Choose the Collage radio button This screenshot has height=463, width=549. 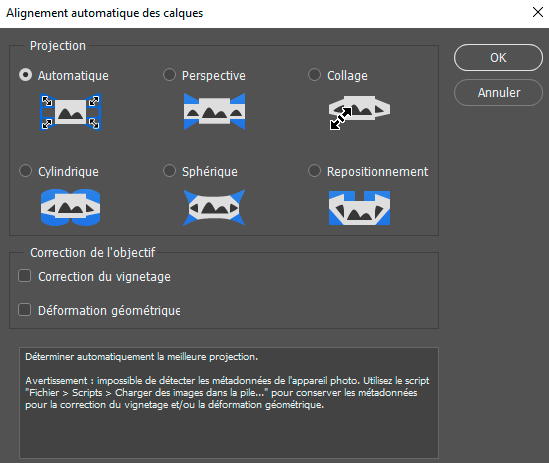314,75
